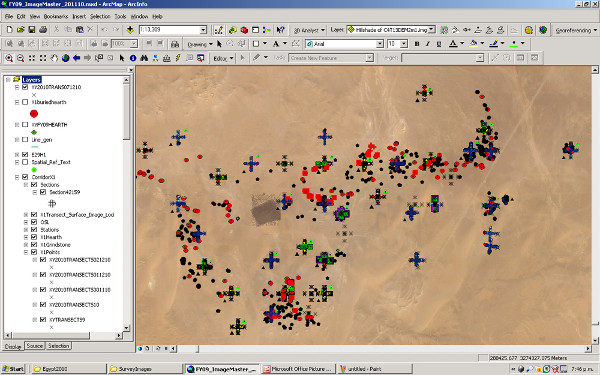Go back to previous extent
Image resolution: width=600 pixels, height=375 pixels.
coord(77,58)
